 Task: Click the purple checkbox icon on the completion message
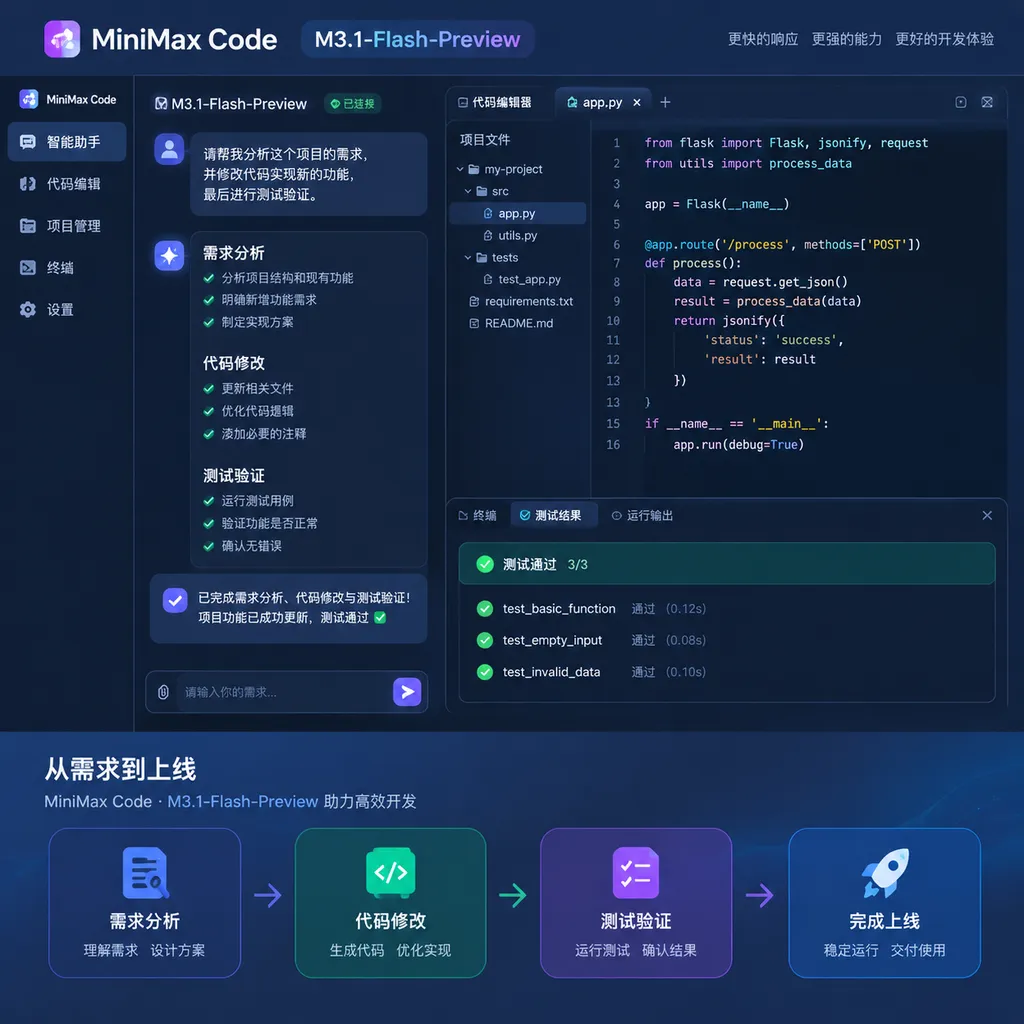coord(175,600)
